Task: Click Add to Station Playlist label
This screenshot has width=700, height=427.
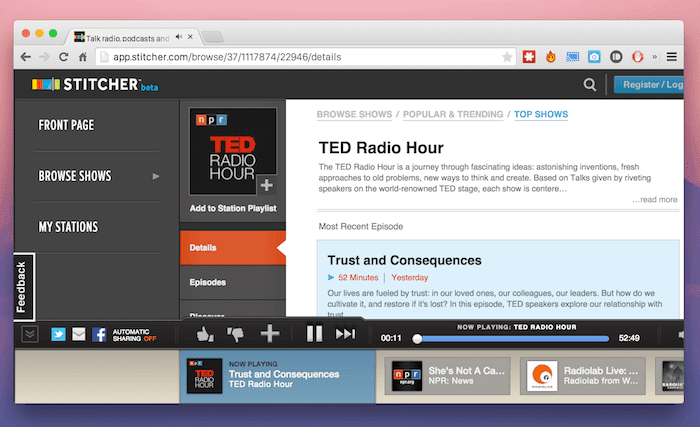Action: [233, 208]
